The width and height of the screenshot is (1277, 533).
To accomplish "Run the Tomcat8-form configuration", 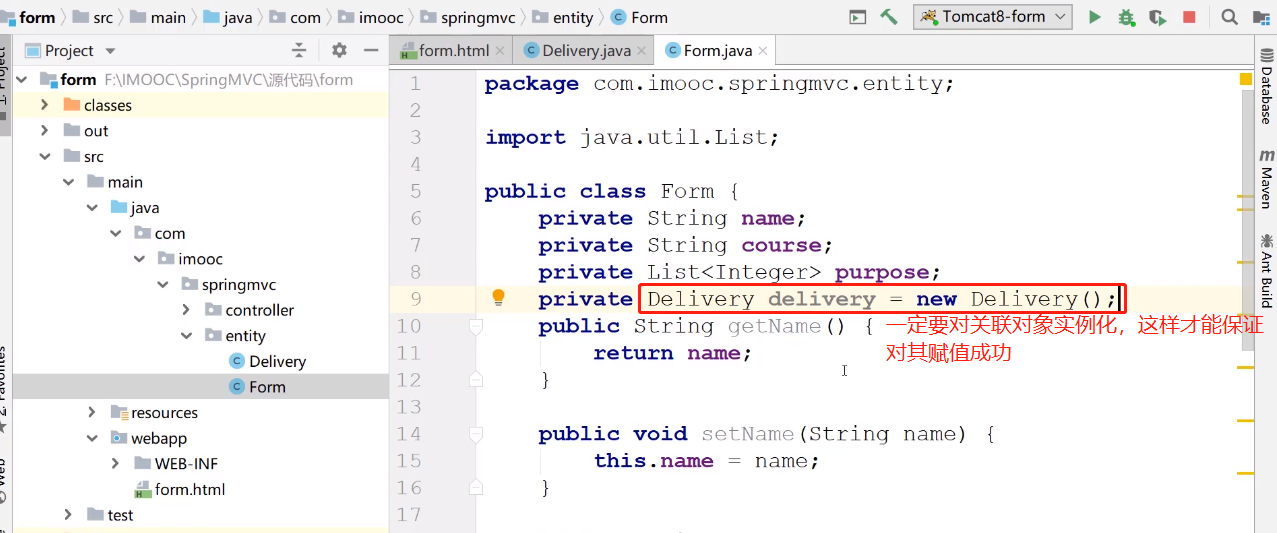I will pos(1095,17).
